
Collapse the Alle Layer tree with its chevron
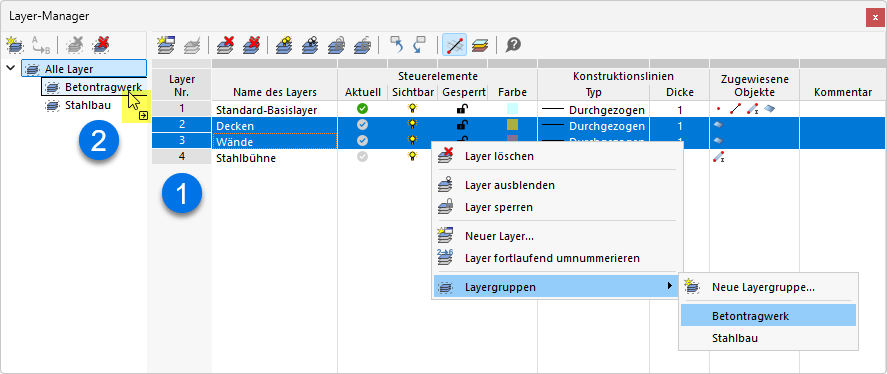(x=11, y=68)
